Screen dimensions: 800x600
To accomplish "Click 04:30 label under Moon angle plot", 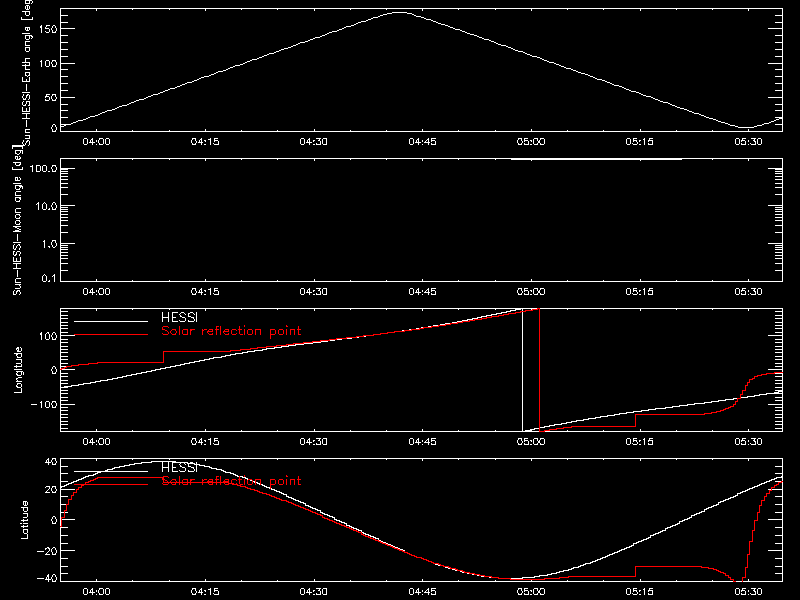I will point(314,291).
